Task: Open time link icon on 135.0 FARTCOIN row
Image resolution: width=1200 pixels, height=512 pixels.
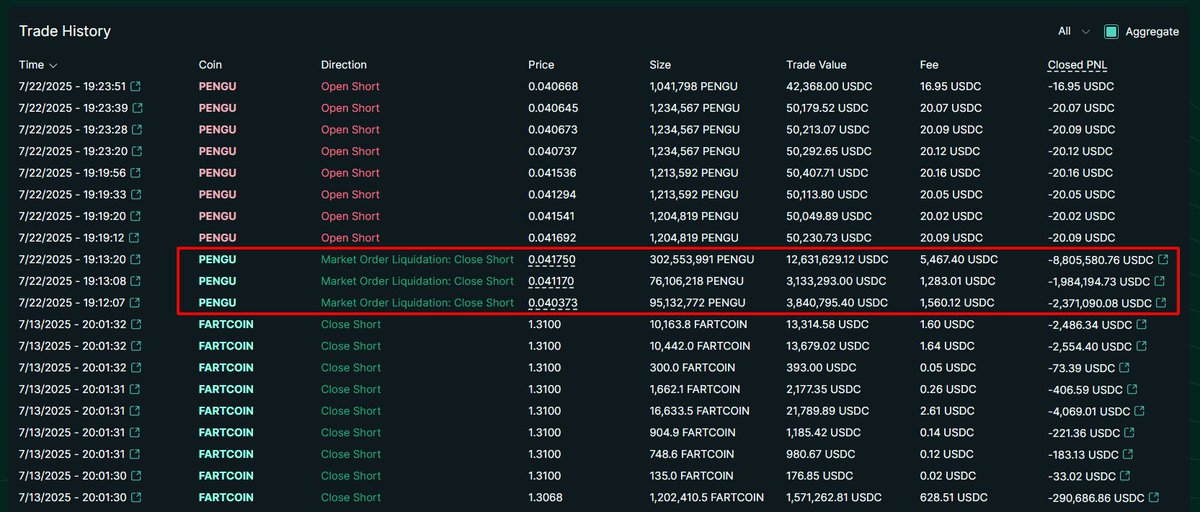Action: tap(137, 476)
